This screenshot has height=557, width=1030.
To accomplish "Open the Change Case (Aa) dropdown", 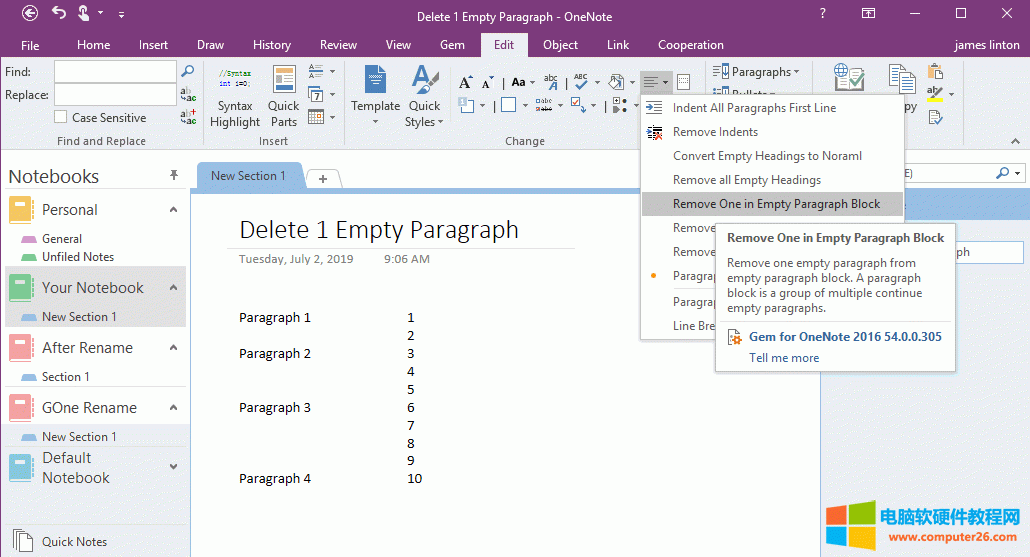I will [522, 82].
